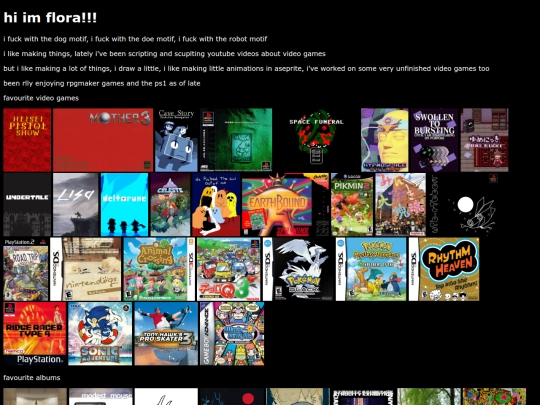540x405 pixels.
Task: Select the Pokemon Mystery Dungeon cover
Action: tap(371, 269)
